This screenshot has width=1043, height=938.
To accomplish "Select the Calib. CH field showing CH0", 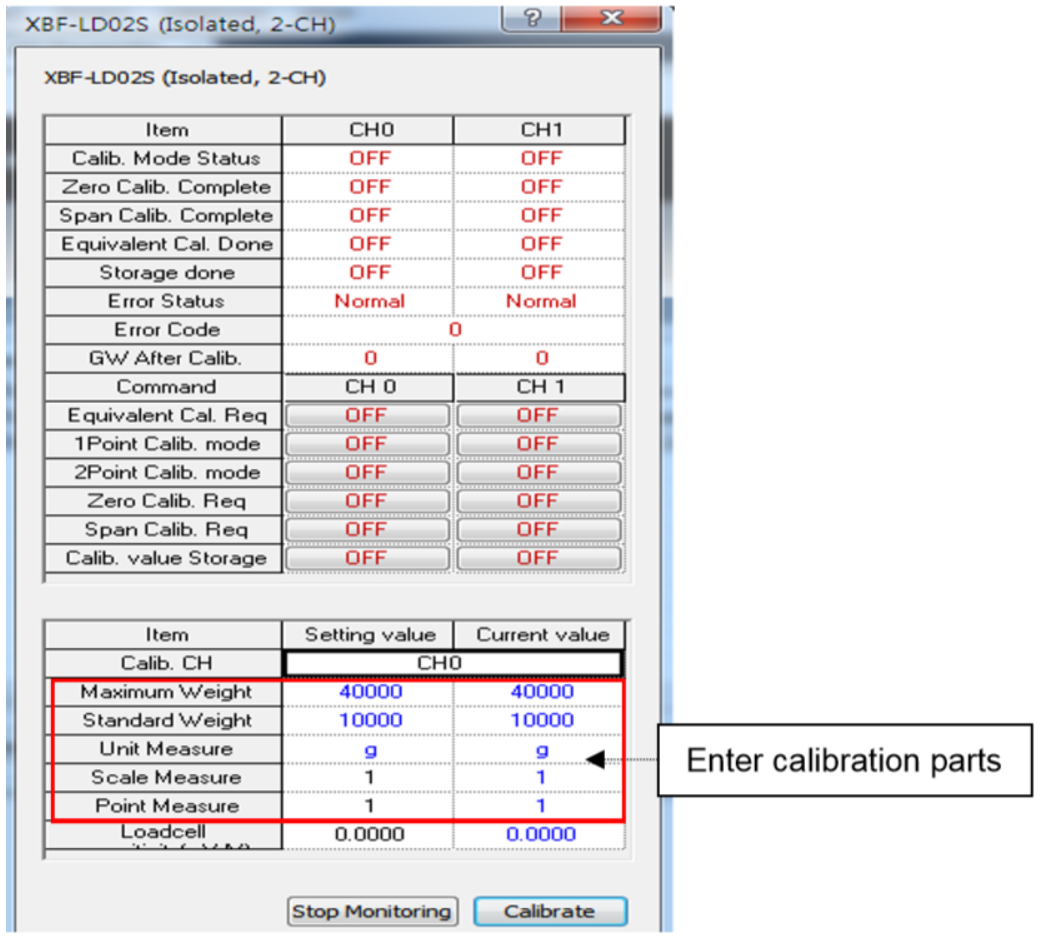I will 451,662.
